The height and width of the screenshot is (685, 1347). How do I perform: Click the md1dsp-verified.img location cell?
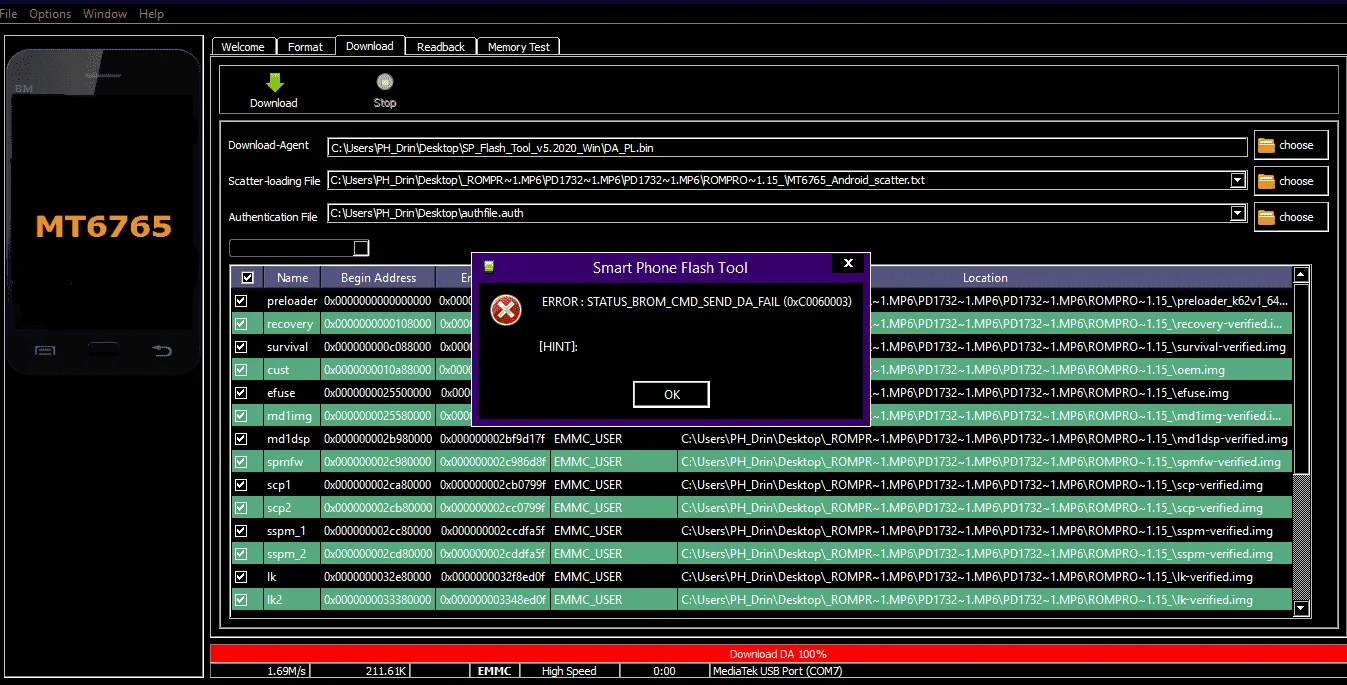pyautogui.click(x=984, y=439)
